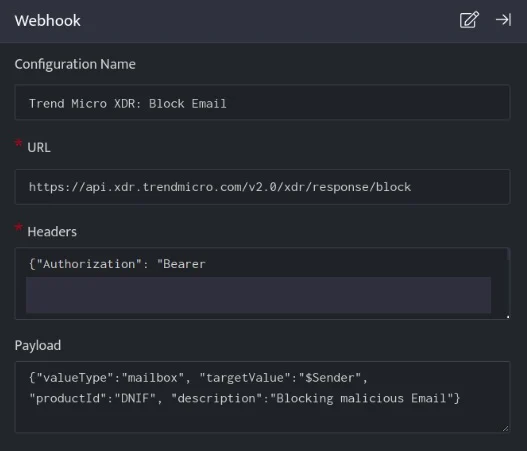The width and height of the screenshot is (527, 451).
Task: Click the Headers field label
Action: (52, 232)
